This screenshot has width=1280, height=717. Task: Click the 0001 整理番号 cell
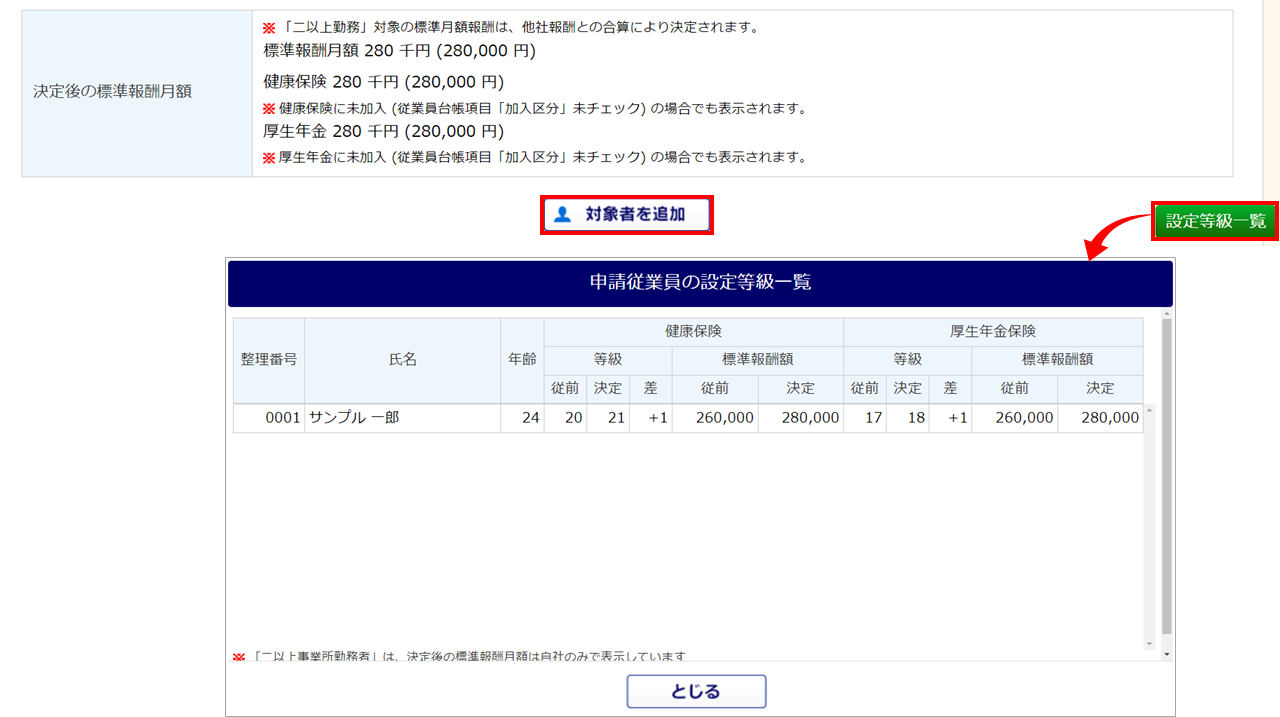[269, 418]
